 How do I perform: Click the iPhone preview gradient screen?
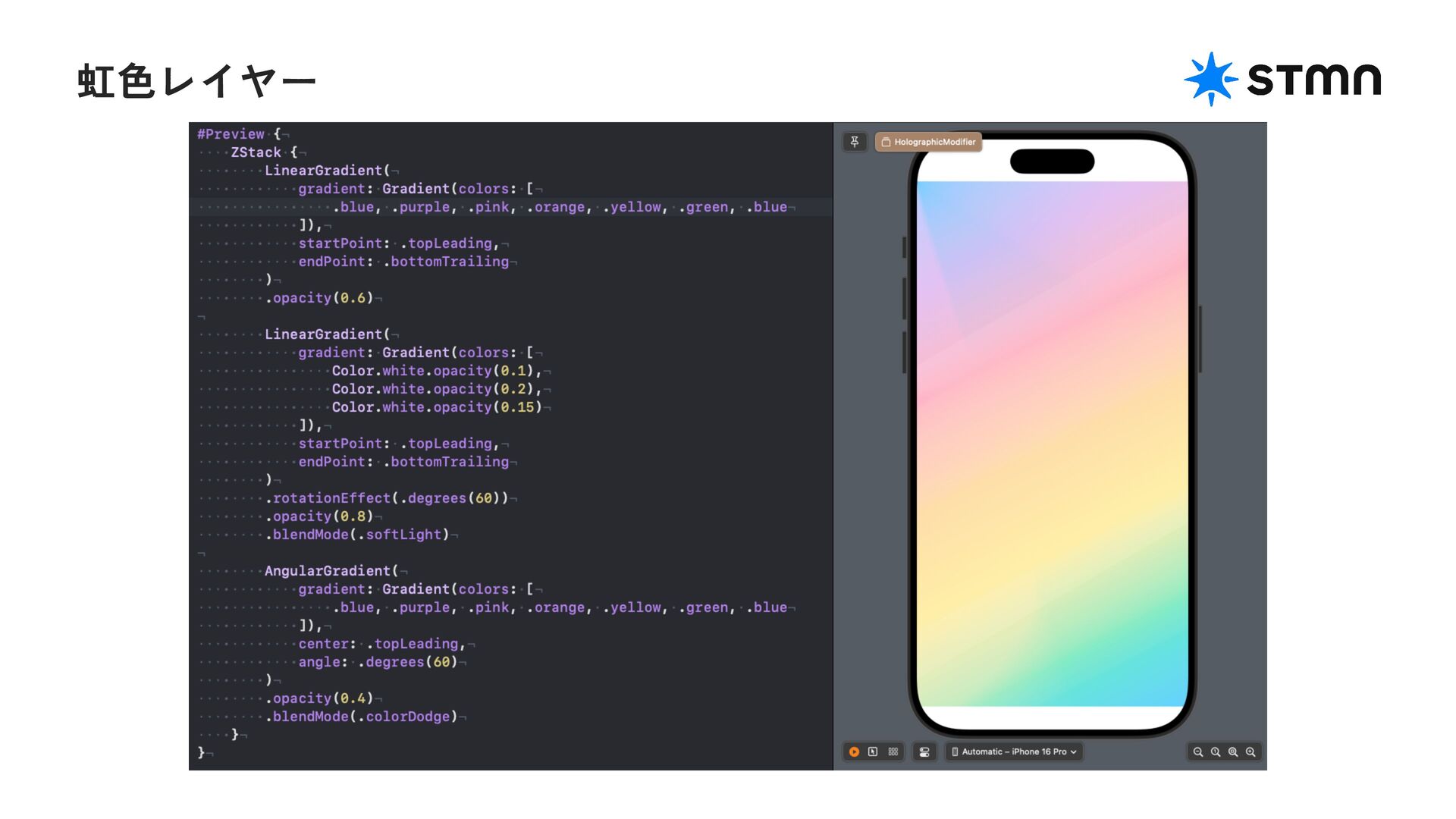point(1053,444)
